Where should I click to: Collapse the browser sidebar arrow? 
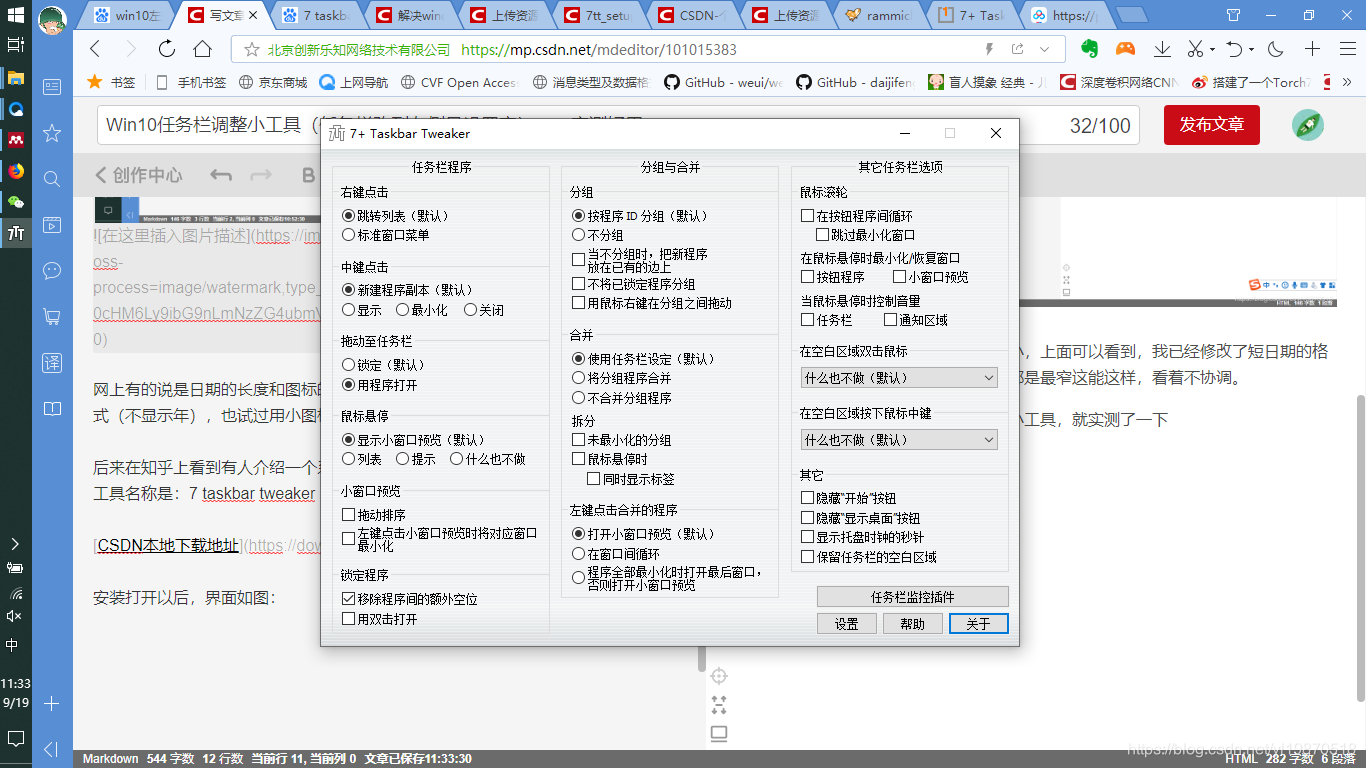52,749
